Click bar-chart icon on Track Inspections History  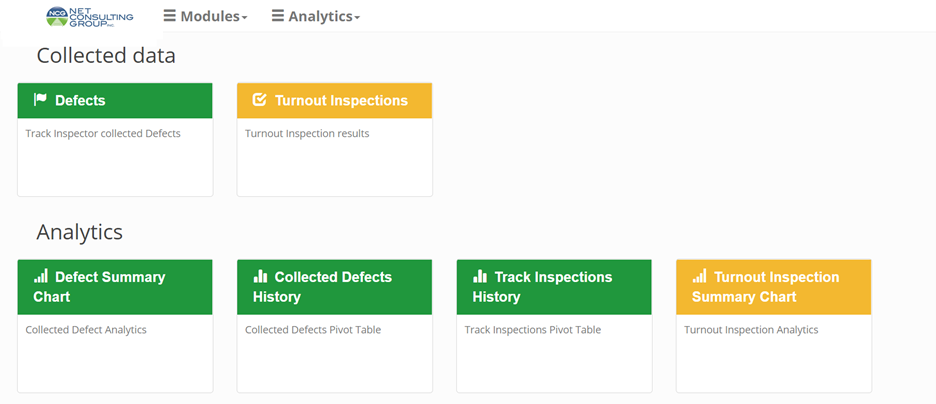pos(480,276)
